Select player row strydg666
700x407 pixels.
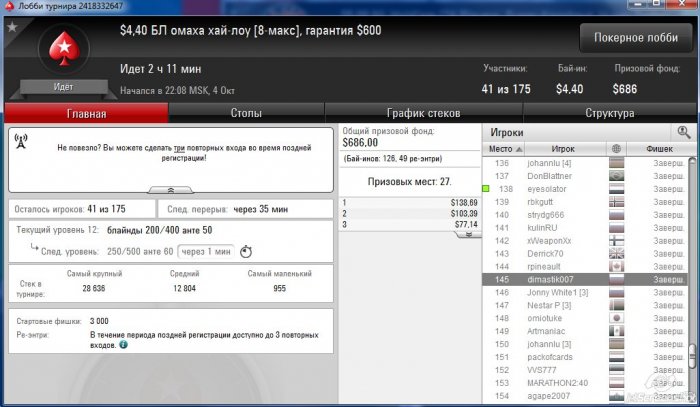[585, 215]
